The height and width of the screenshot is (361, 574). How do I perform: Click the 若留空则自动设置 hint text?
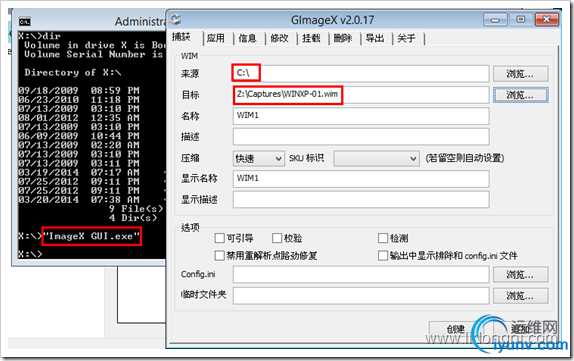click(465, 158)
